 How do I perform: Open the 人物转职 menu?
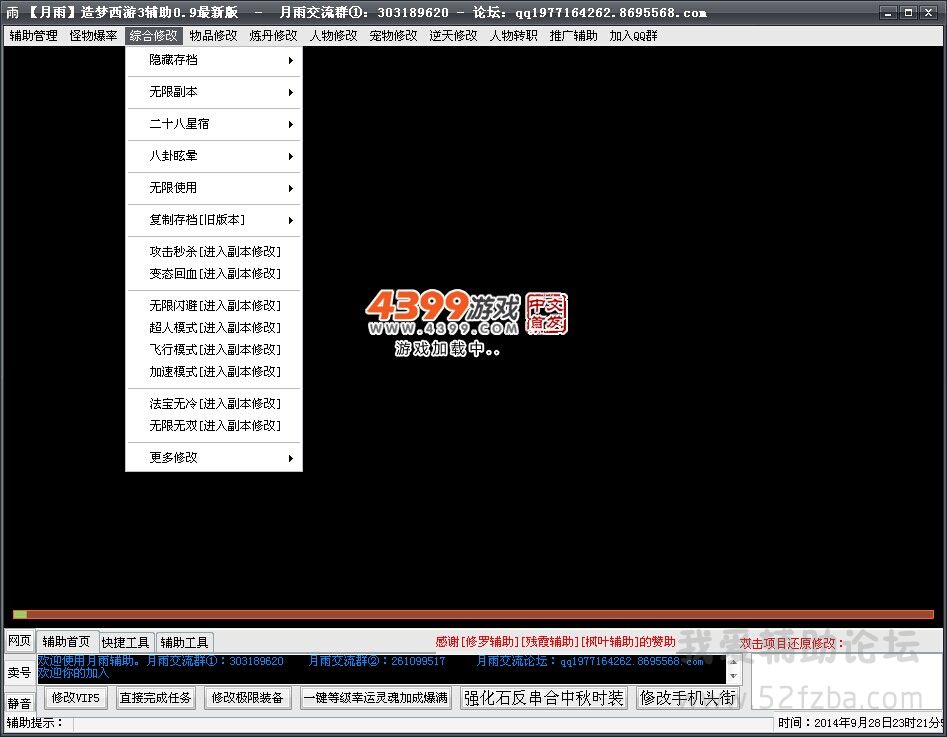click(x=513, y=36)
